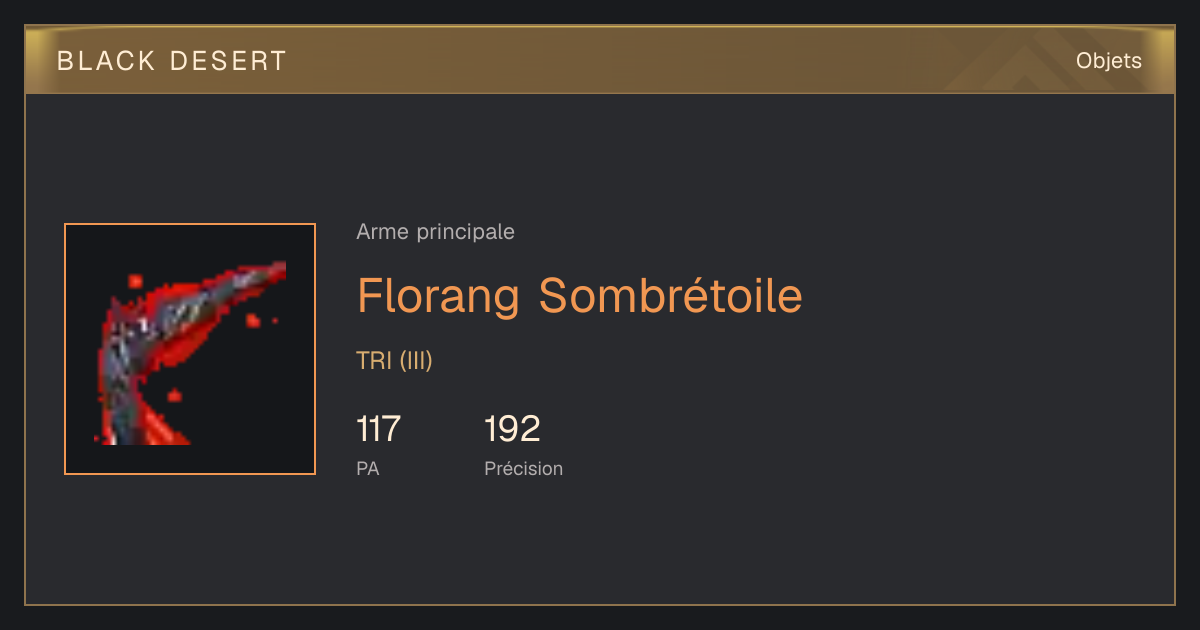Click the word Sombrétoile in the item name

click(670, 295)
